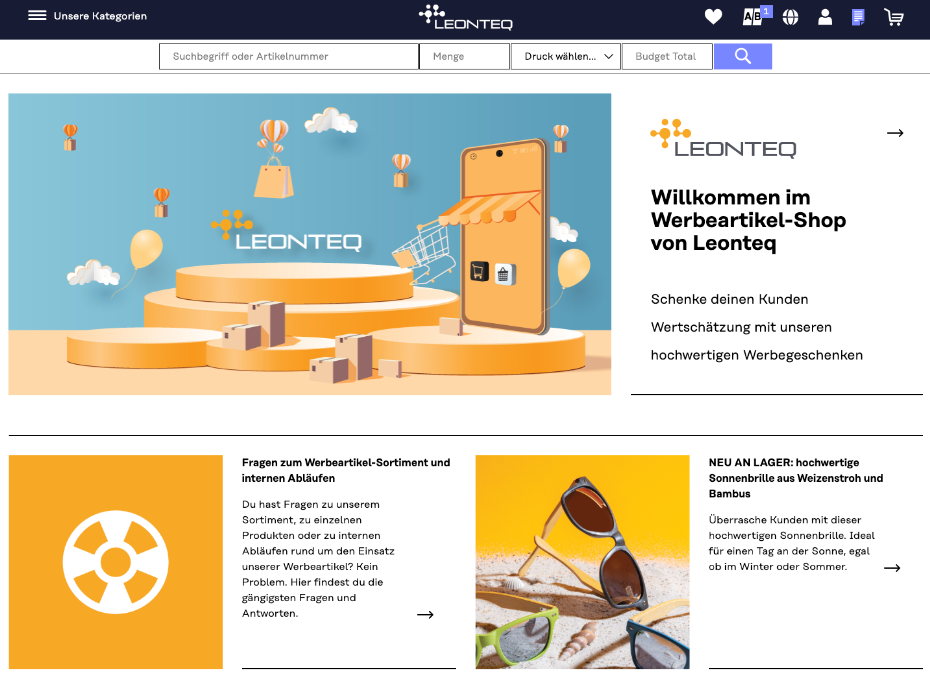Open the user account icon
This screenshot has width=930, height=700.
click(825, 17)
